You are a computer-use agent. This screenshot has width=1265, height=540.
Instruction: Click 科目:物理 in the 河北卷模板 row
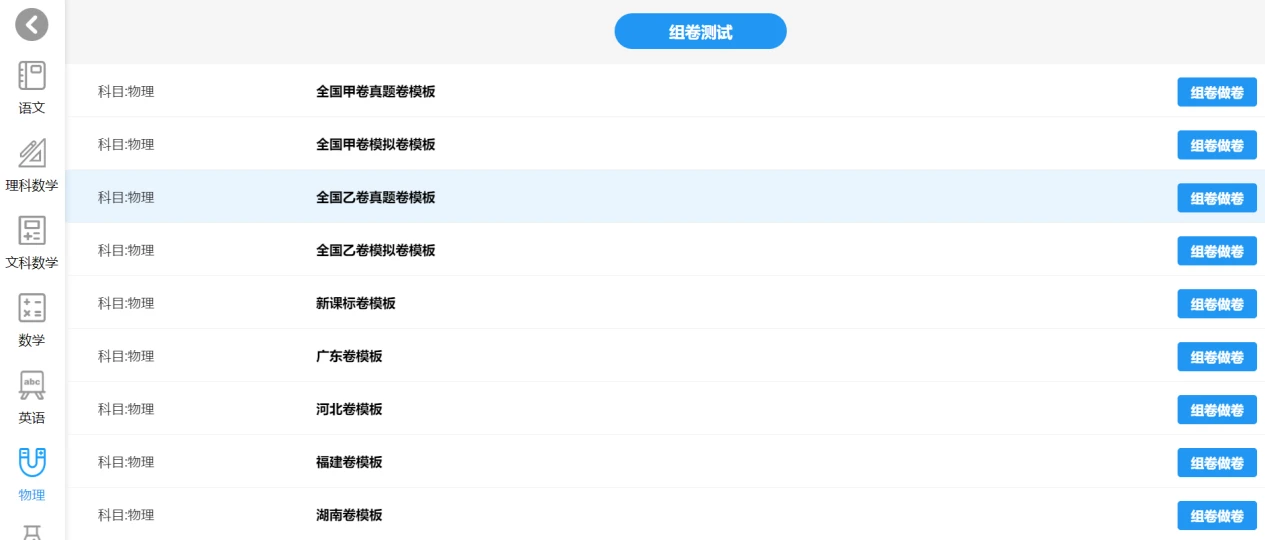click(x=126, y=409)
